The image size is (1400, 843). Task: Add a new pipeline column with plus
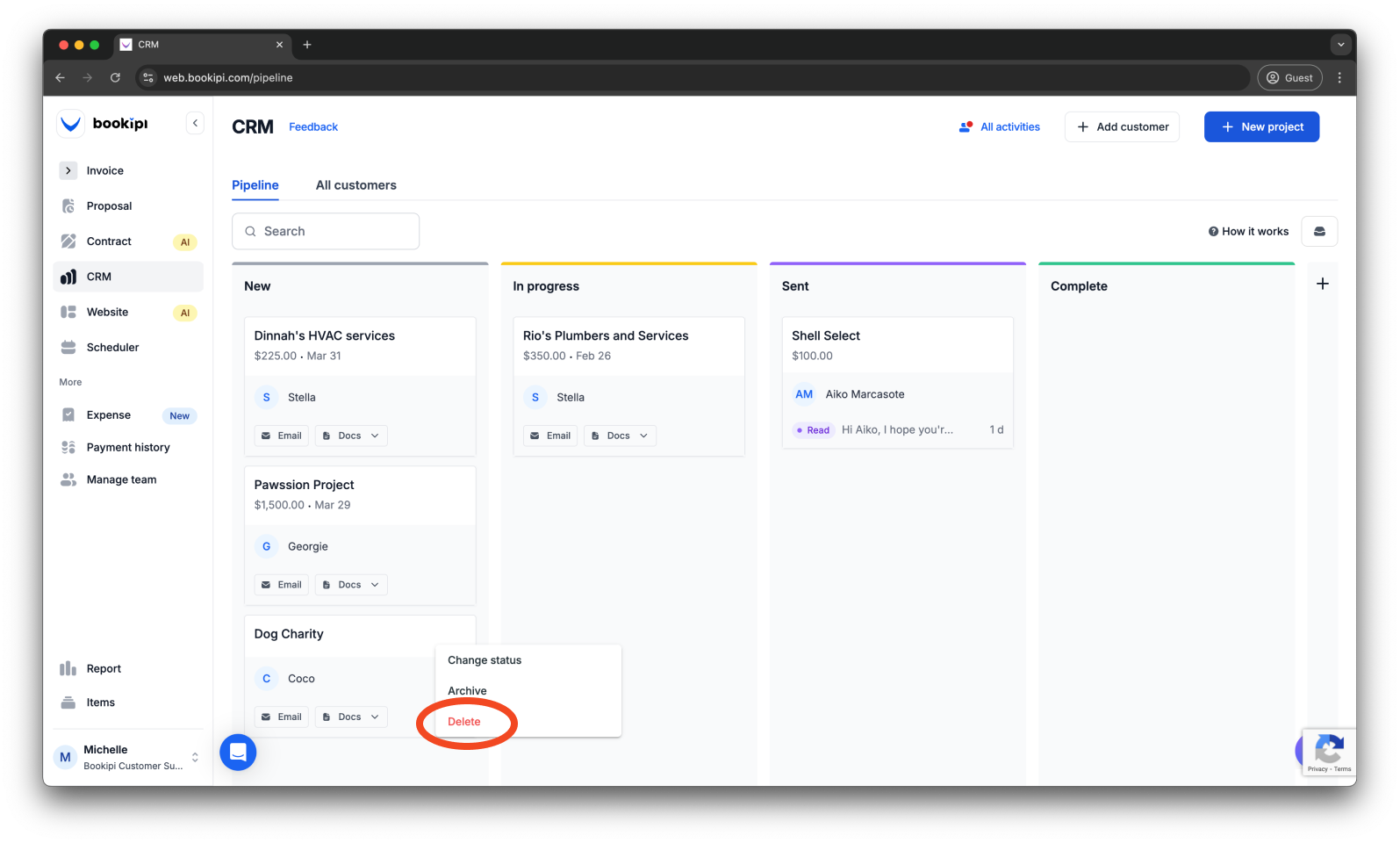tap(1323, 284)
